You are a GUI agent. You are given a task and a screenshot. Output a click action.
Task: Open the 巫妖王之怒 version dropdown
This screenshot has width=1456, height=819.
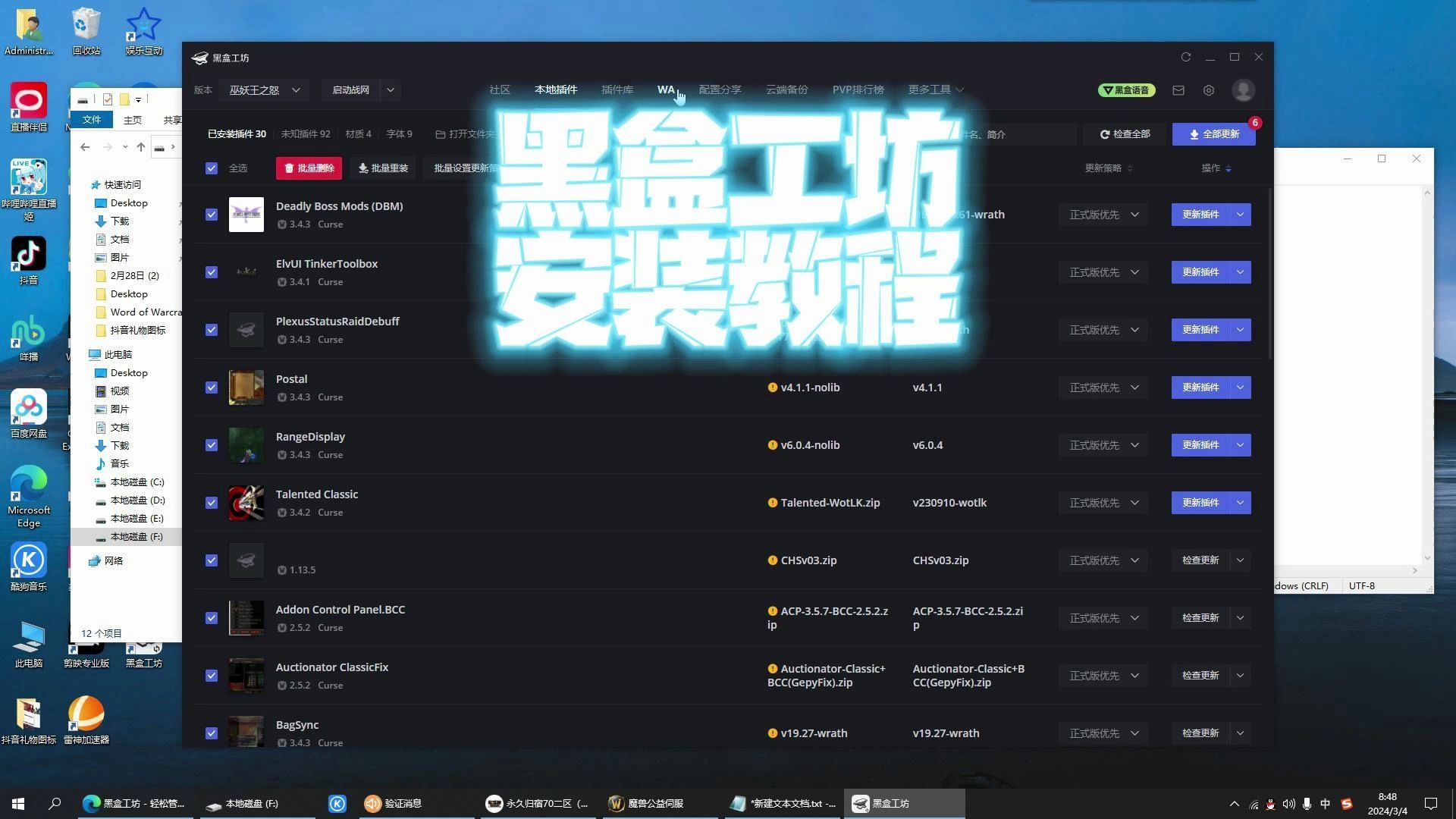click(x=265, y=90)
